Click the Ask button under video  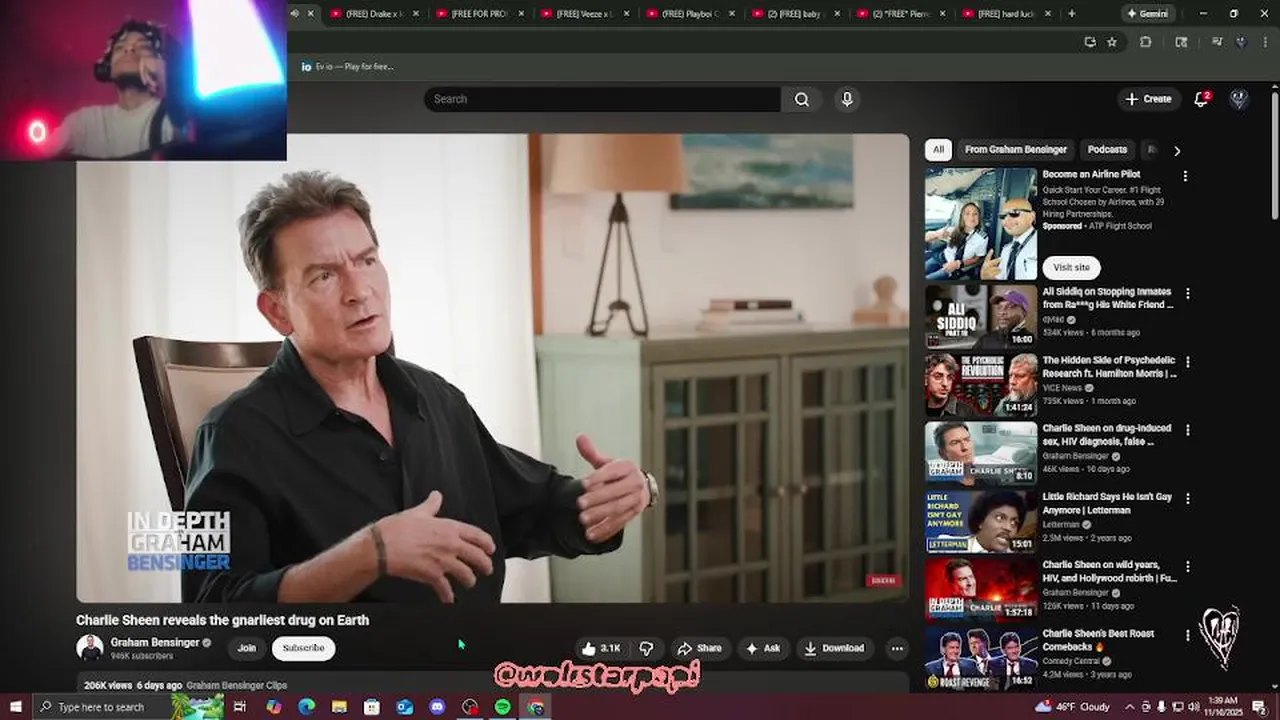coord(762,648)
